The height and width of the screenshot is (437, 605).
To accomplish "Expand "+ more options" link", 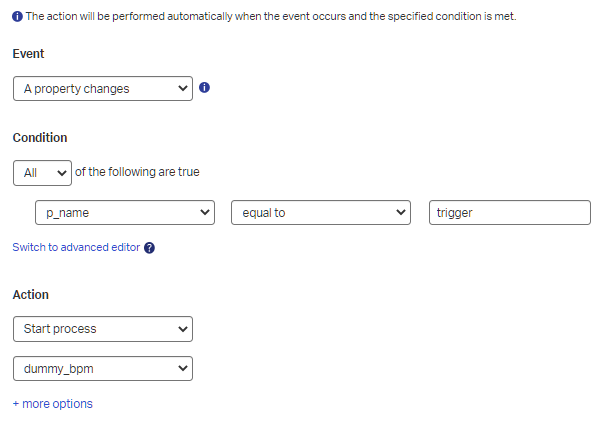I will 52,404.
